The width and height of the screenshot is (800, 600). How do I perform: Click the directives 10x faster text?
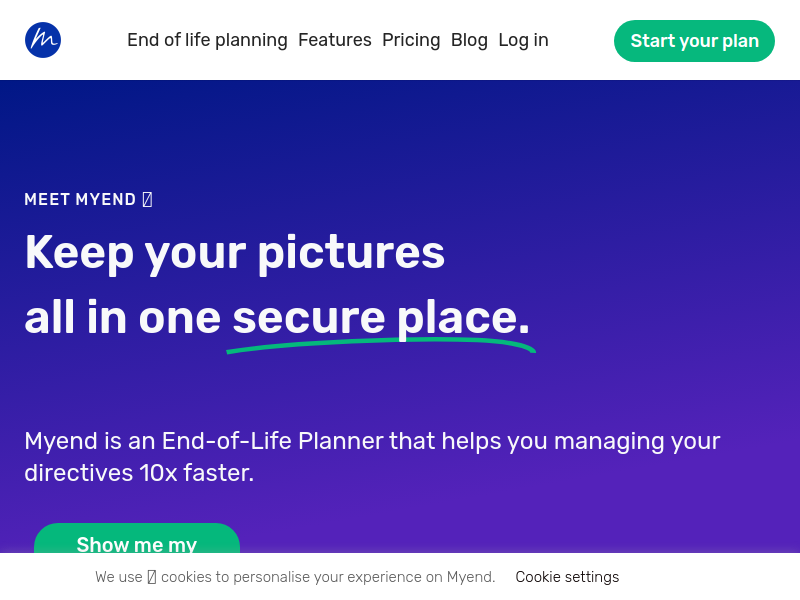(x=139, y=473)
